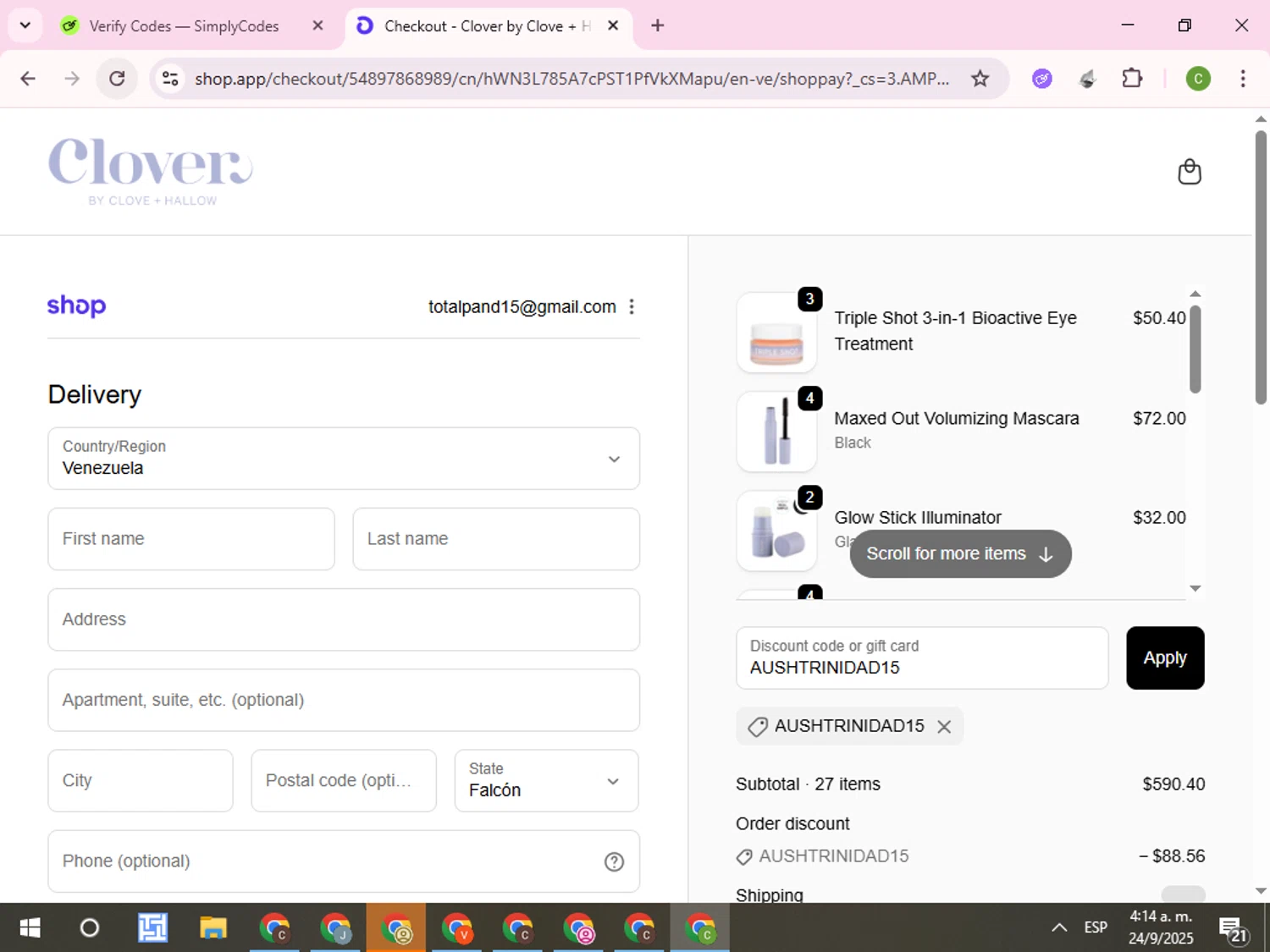Screen dimensions: 1270x952
Task: Click the Subtotal $590.40 amount
Action: coord(1173,784)
